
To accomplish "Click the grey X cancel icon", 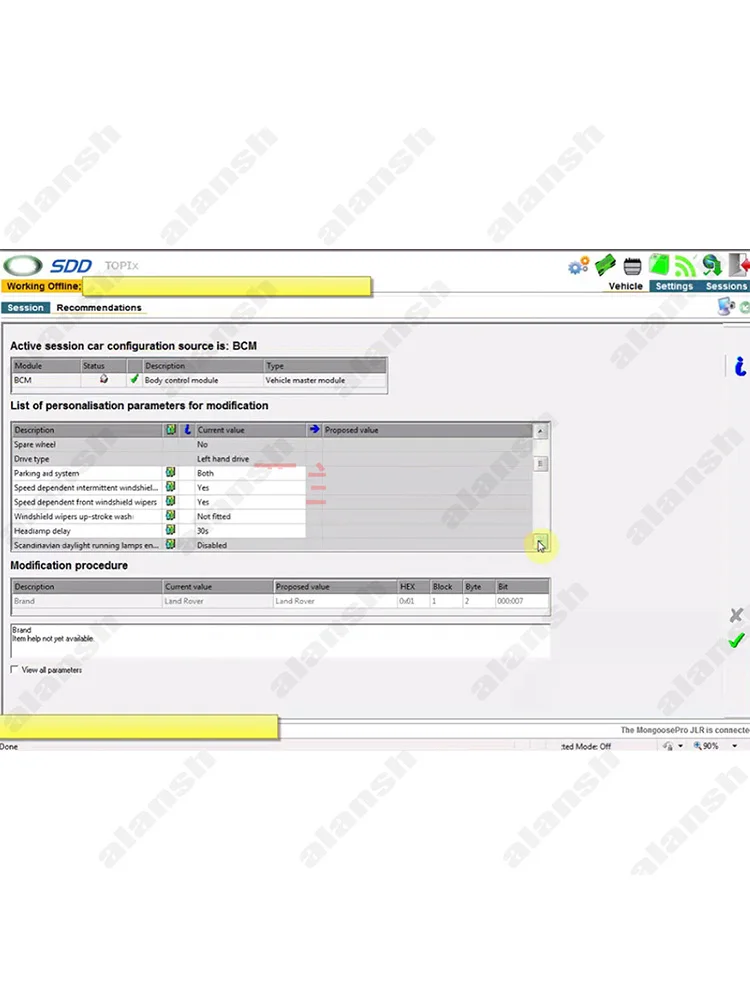I will [x=736, y=615].
